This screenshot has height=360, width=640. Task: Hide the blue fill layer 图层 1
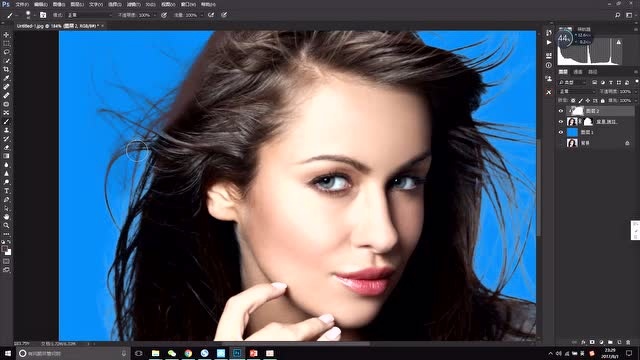(x=561, y=132)
